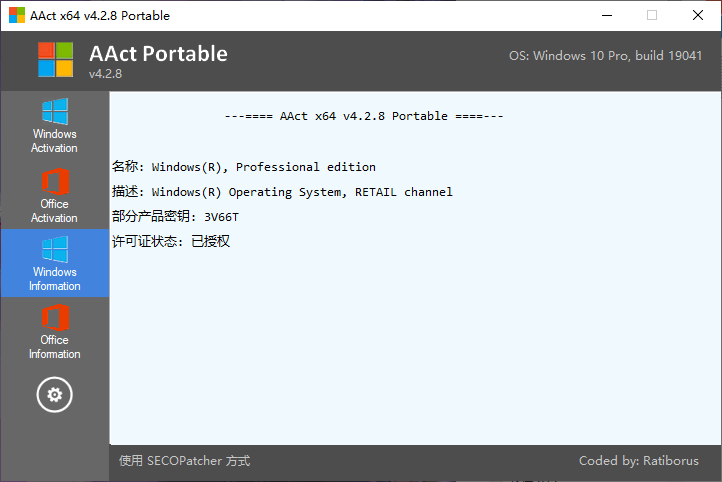Close the AAct Portable window
Image resolution: width=722 pixels, height=482 pixels.
(698, 15)
